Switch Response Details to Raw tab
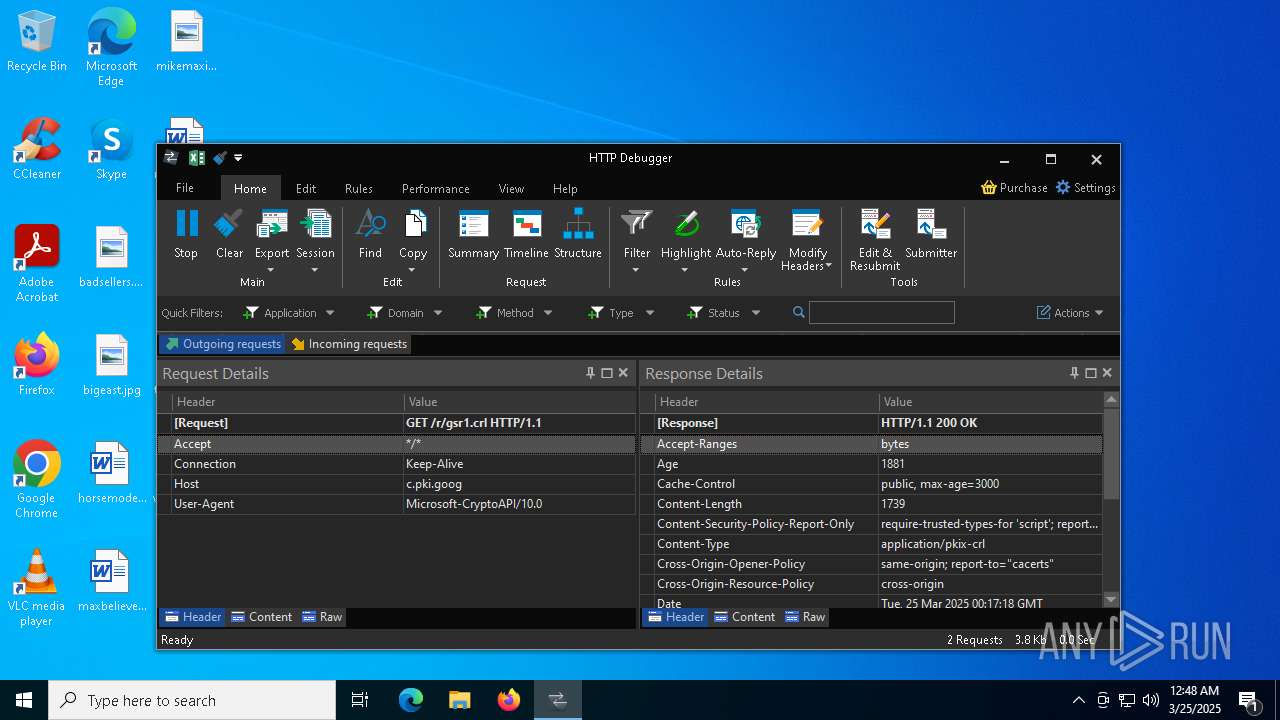The width and height of the screenshot is (1280, 720). pos(805,617)
